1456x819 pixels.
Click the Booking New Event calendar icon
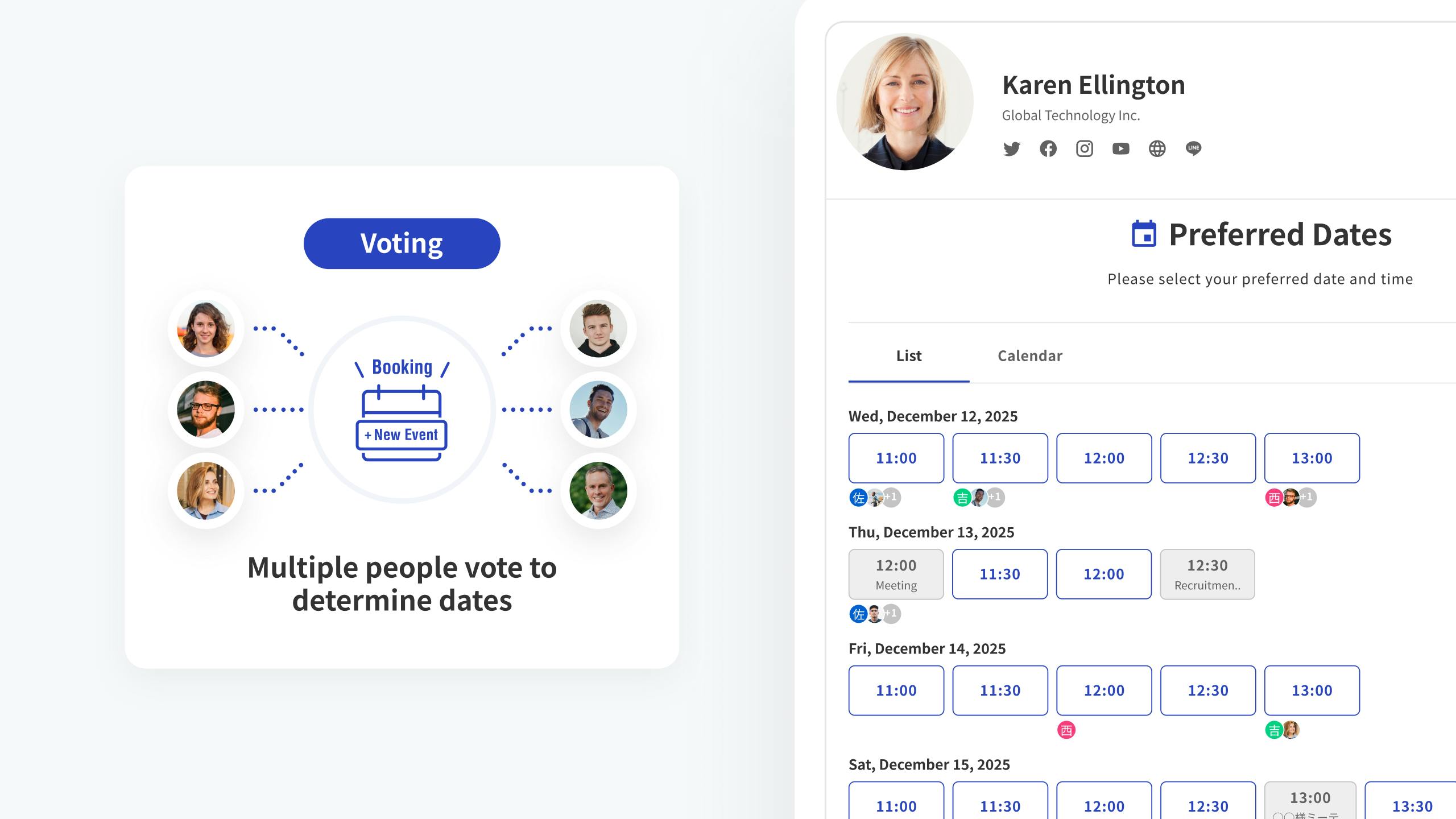tap(402, 423)
